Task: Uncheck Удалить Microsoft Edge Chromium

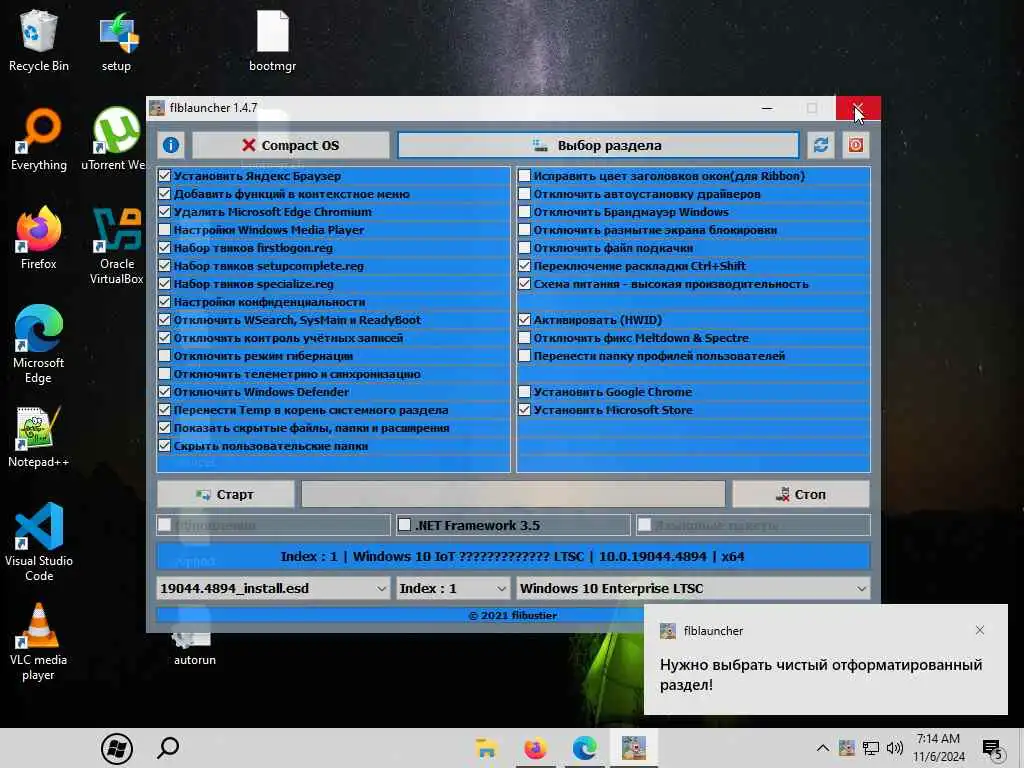Action: coord(165,212)
